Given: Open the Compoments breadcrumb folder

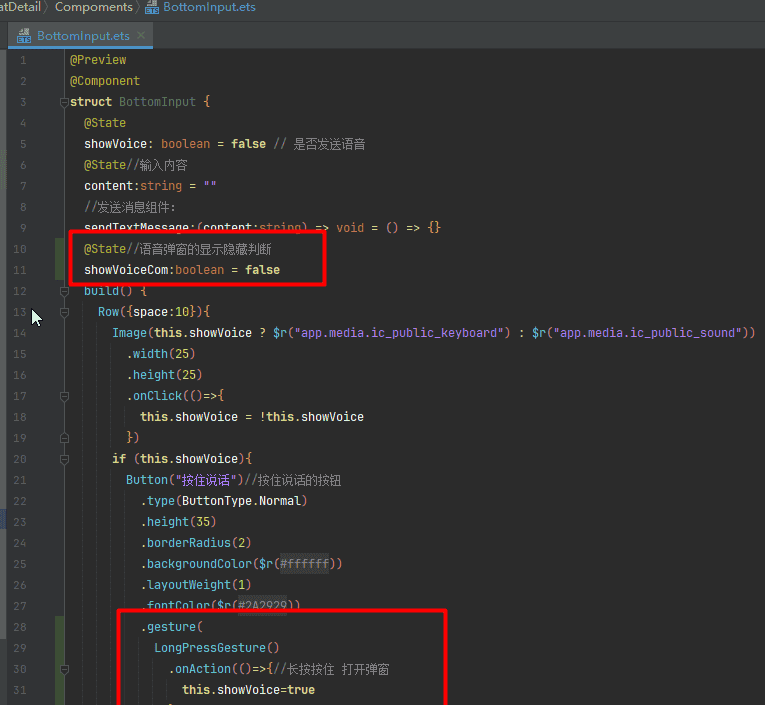Looking at the screenshot, I should tap(93, 7).
